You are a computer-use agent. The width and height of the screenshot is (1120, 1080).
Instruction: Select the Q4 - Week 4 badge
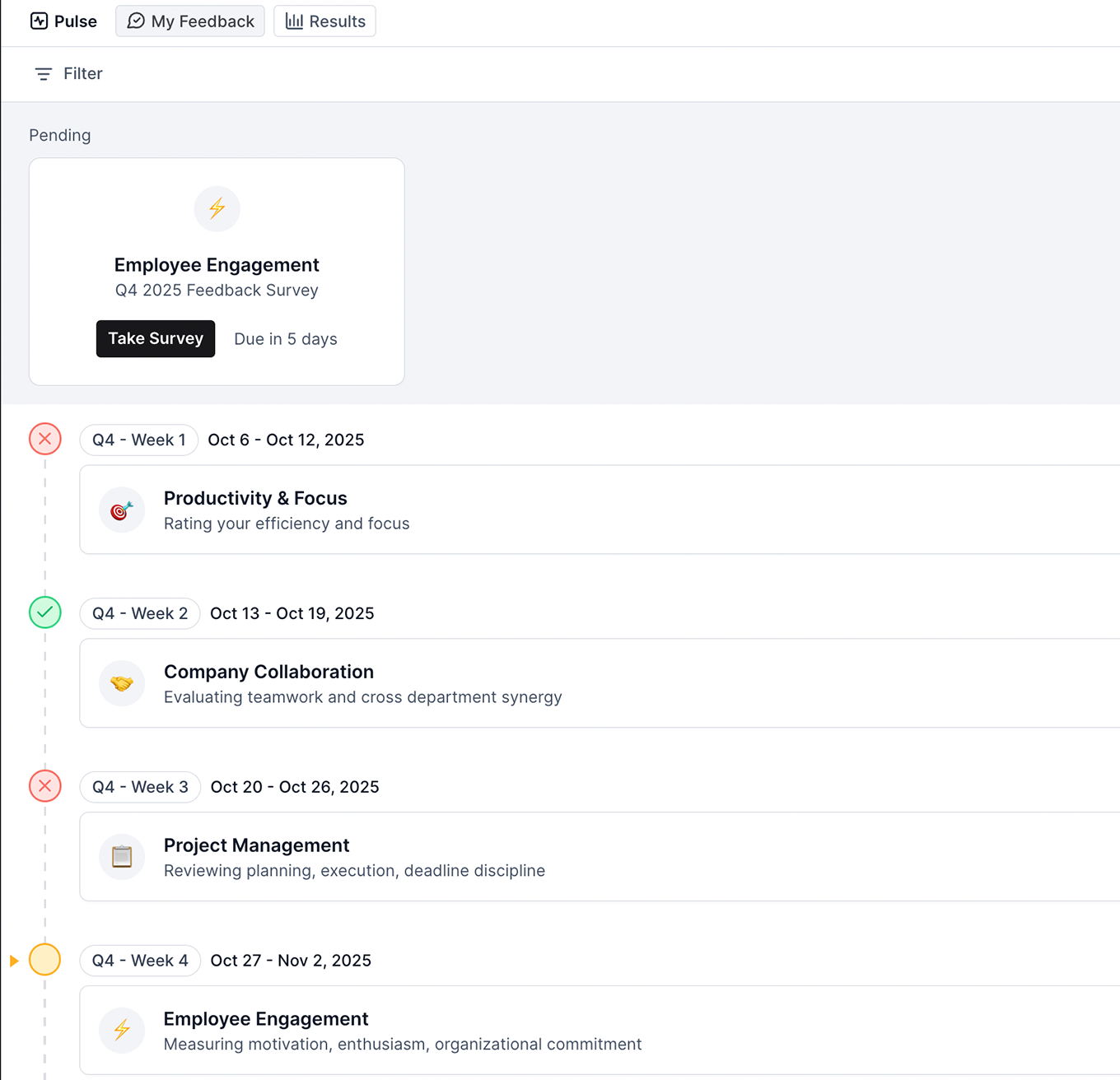140,961
